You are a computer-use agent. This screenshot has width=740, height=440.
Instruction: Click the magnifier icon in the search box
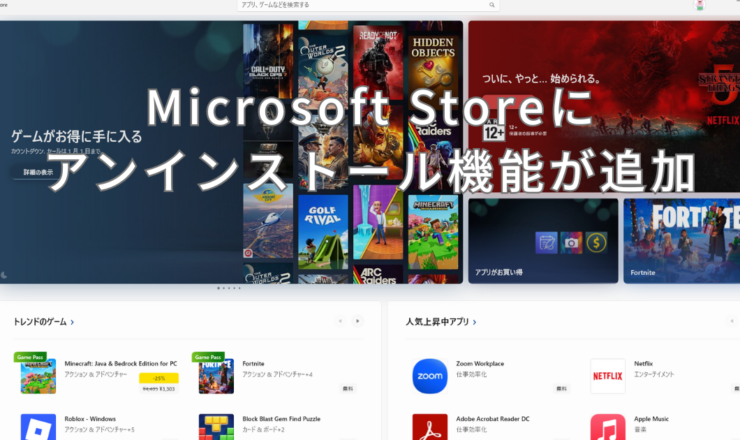(492, 5)
